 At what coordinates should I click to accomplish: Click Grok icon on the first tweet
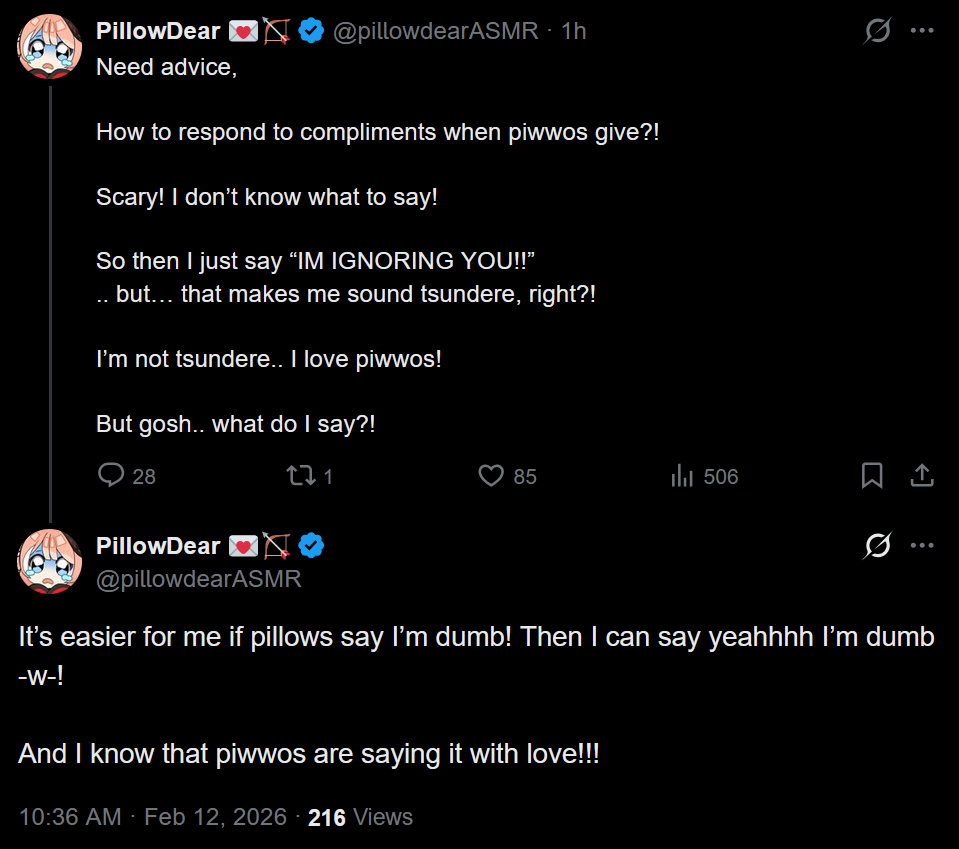pyautogui.click(x=877, y=31)
